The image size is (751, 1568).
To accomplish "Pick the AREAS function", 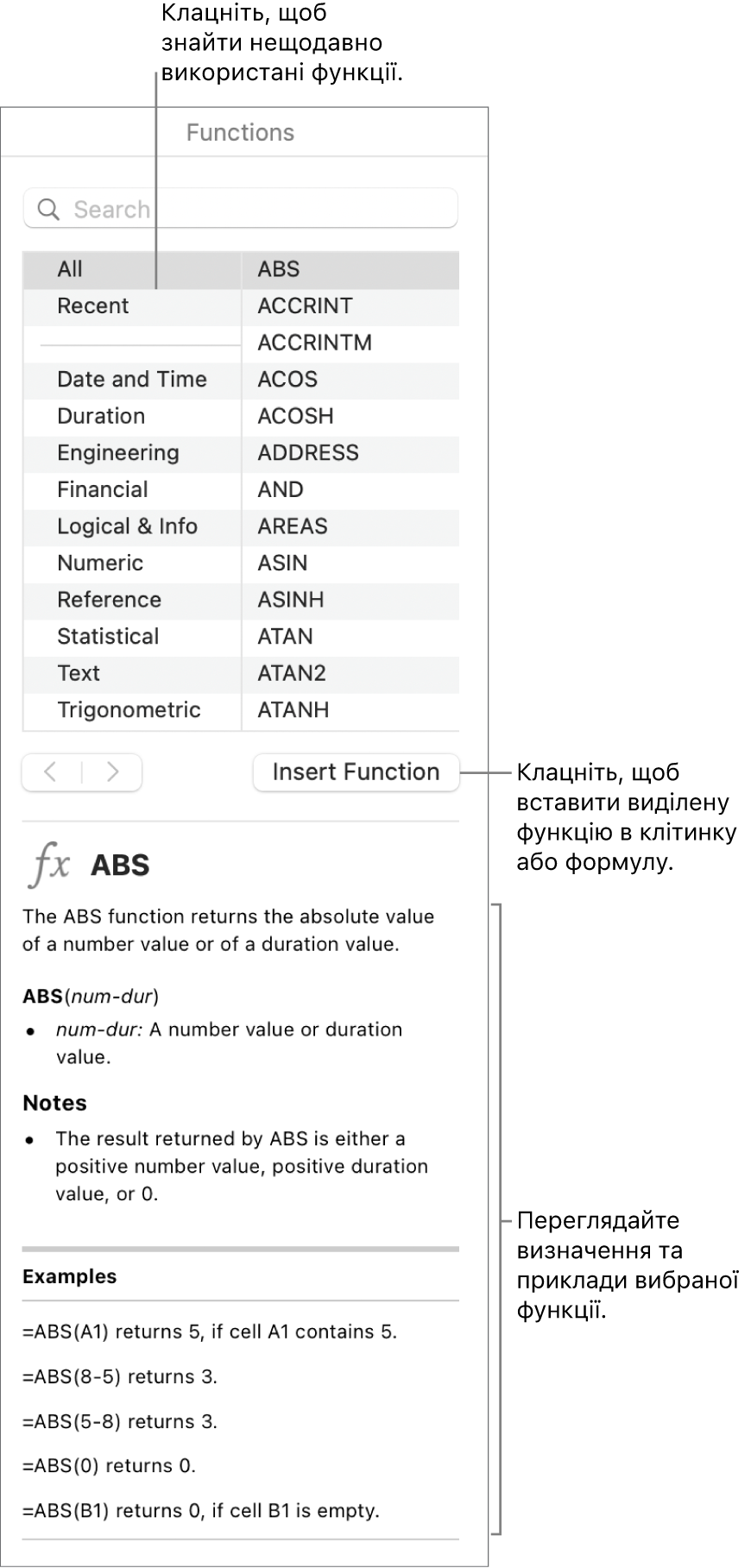I will tap(292, 526).
